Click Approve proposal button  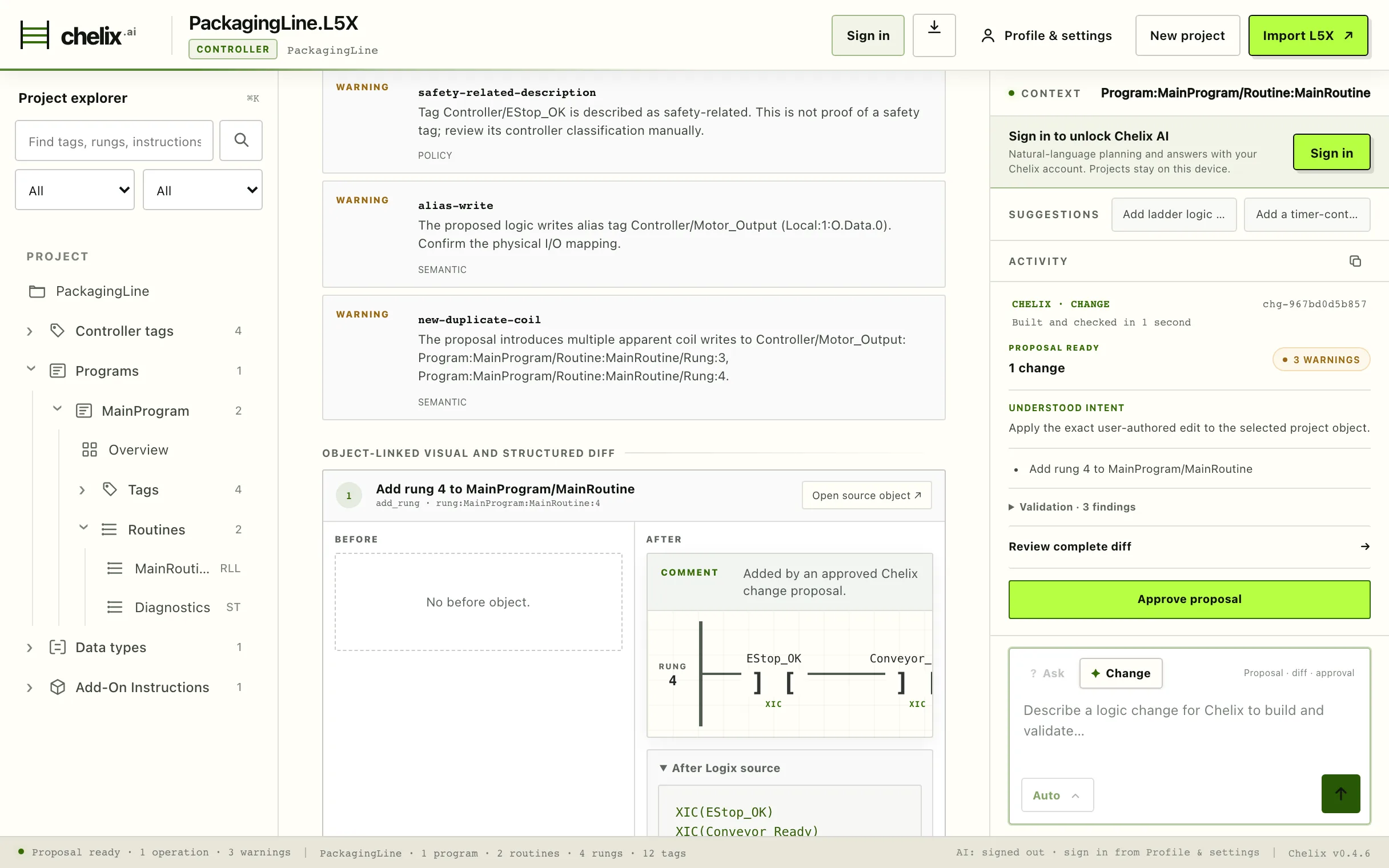pos(1189,600)
